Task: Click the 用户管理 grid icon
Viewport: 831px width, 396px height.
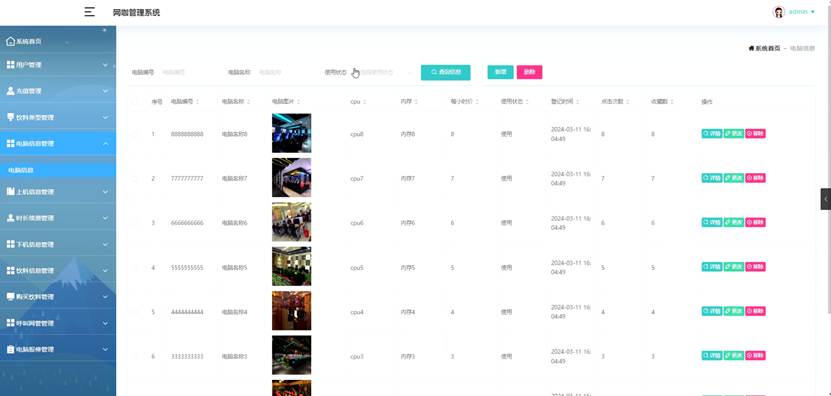Action: (10, 65)
